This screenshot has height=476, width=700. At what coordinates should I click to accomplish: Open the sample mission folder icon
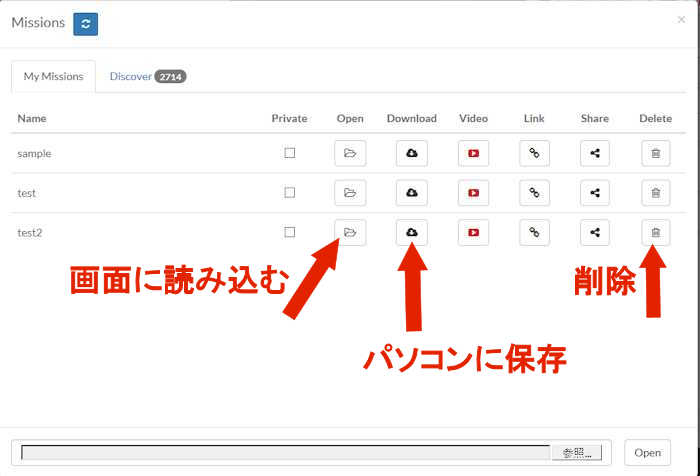350,153
